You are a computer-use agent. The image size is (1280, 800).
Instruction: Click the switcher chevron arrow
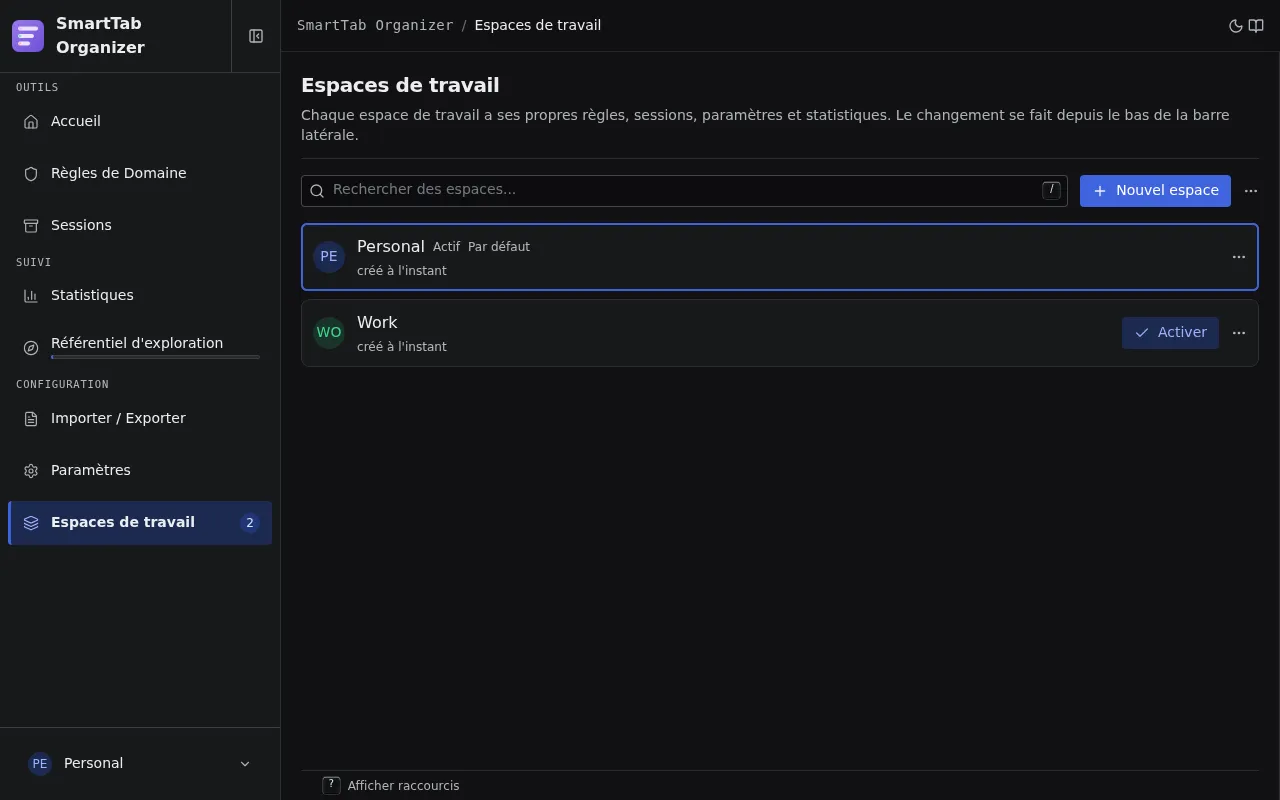[245, 764]
